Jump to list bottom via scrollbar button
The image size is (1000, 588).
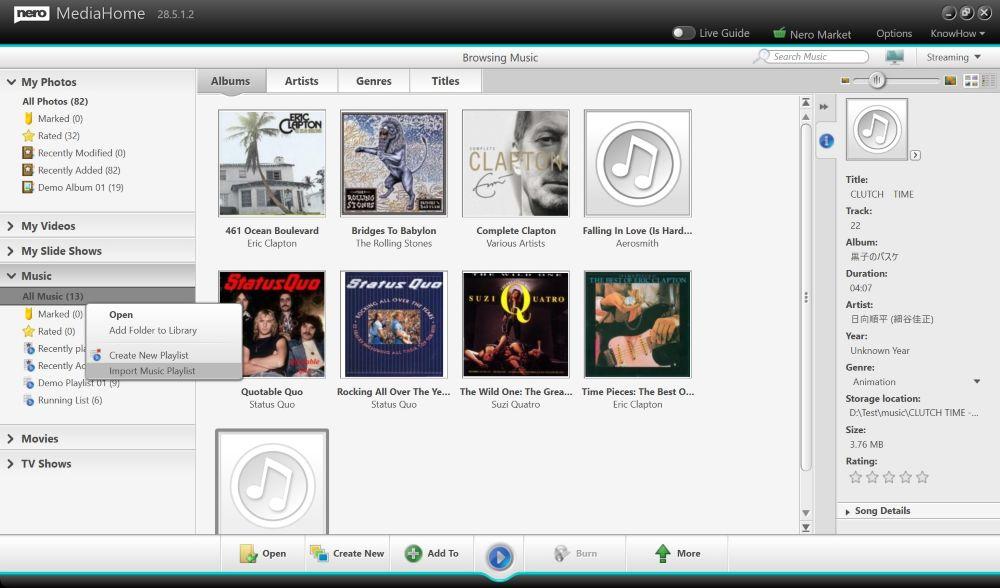point(805,527)
